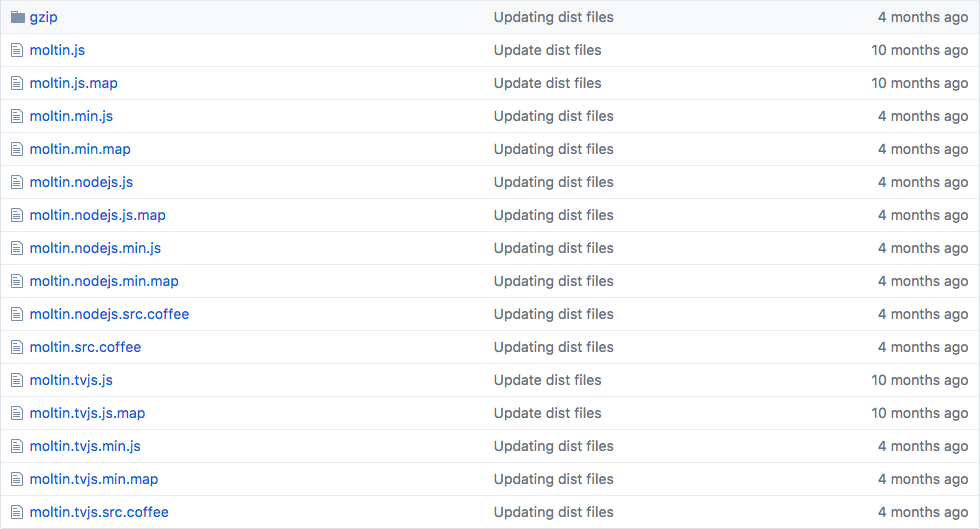Click '4 months ago' timestamp for moltin.min.map
Viewport: 980px width, 529px height.
point(923,149)
